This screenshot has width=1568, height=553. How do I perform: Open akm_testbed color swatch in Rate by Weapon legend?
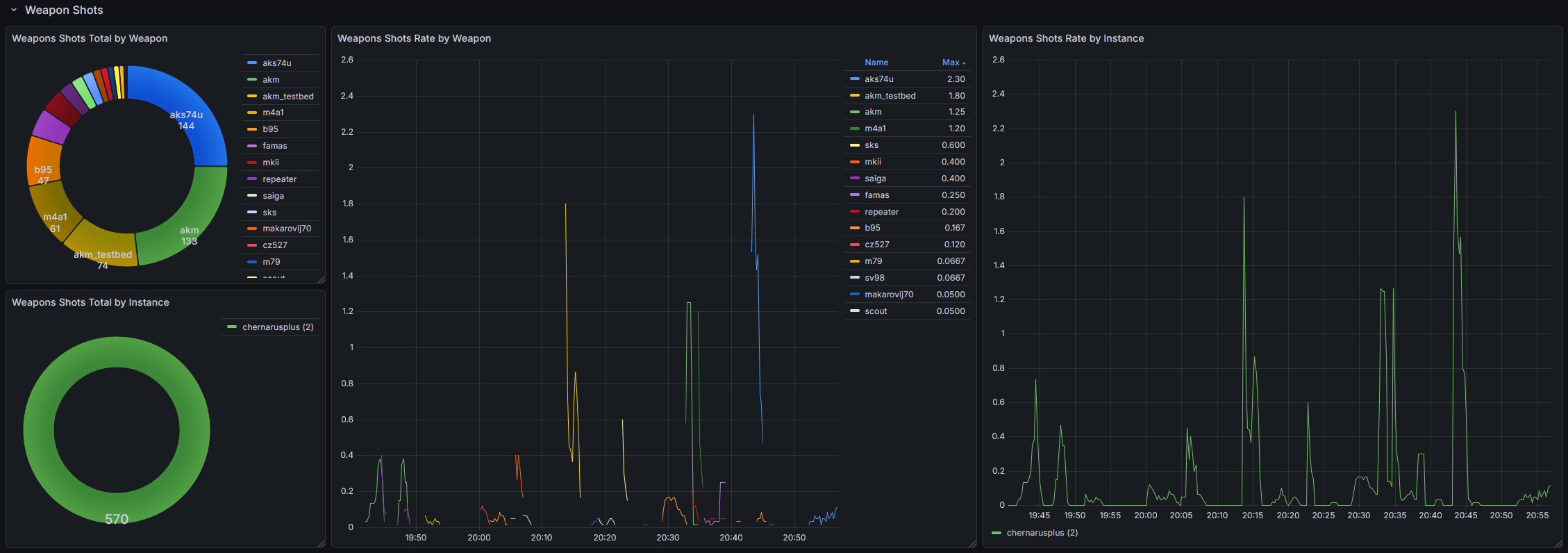(x=855, y=96)
